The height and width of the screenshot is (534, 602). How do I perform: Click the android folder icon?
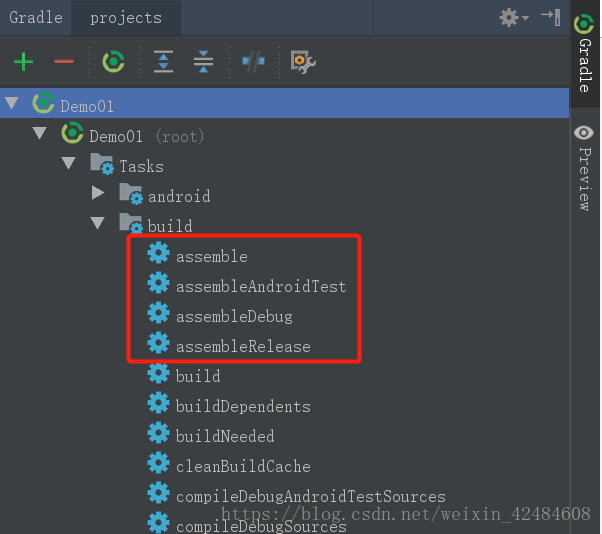[x=131, y=194]
